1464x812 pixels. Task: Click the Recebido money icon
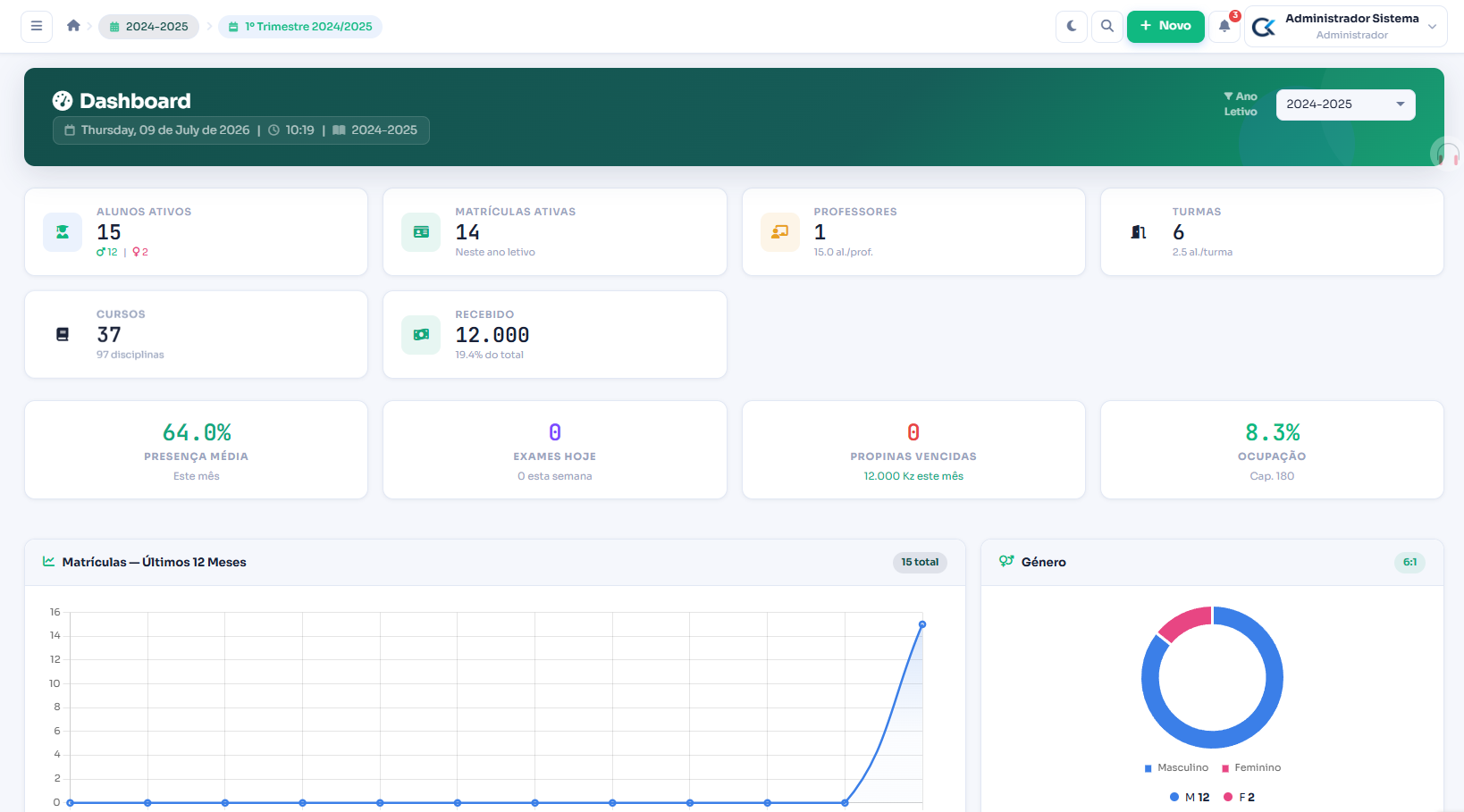pyautogui.click(x=421, y=335)
